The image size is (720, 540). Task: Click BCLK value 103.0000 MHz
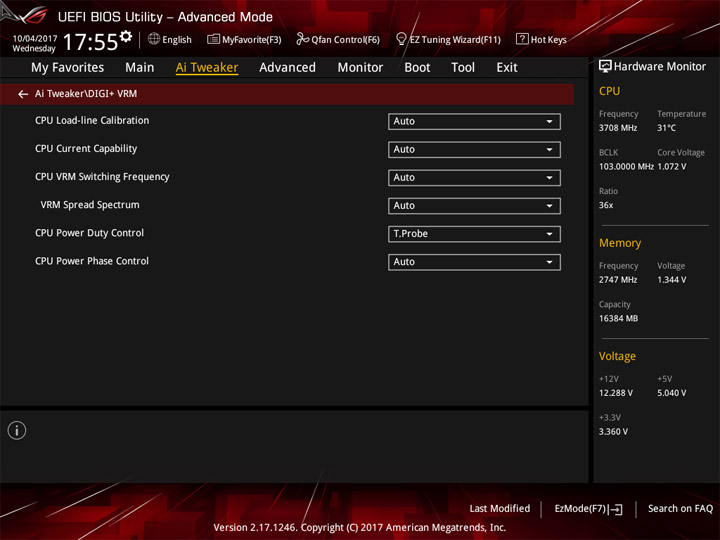coord(626,166)
